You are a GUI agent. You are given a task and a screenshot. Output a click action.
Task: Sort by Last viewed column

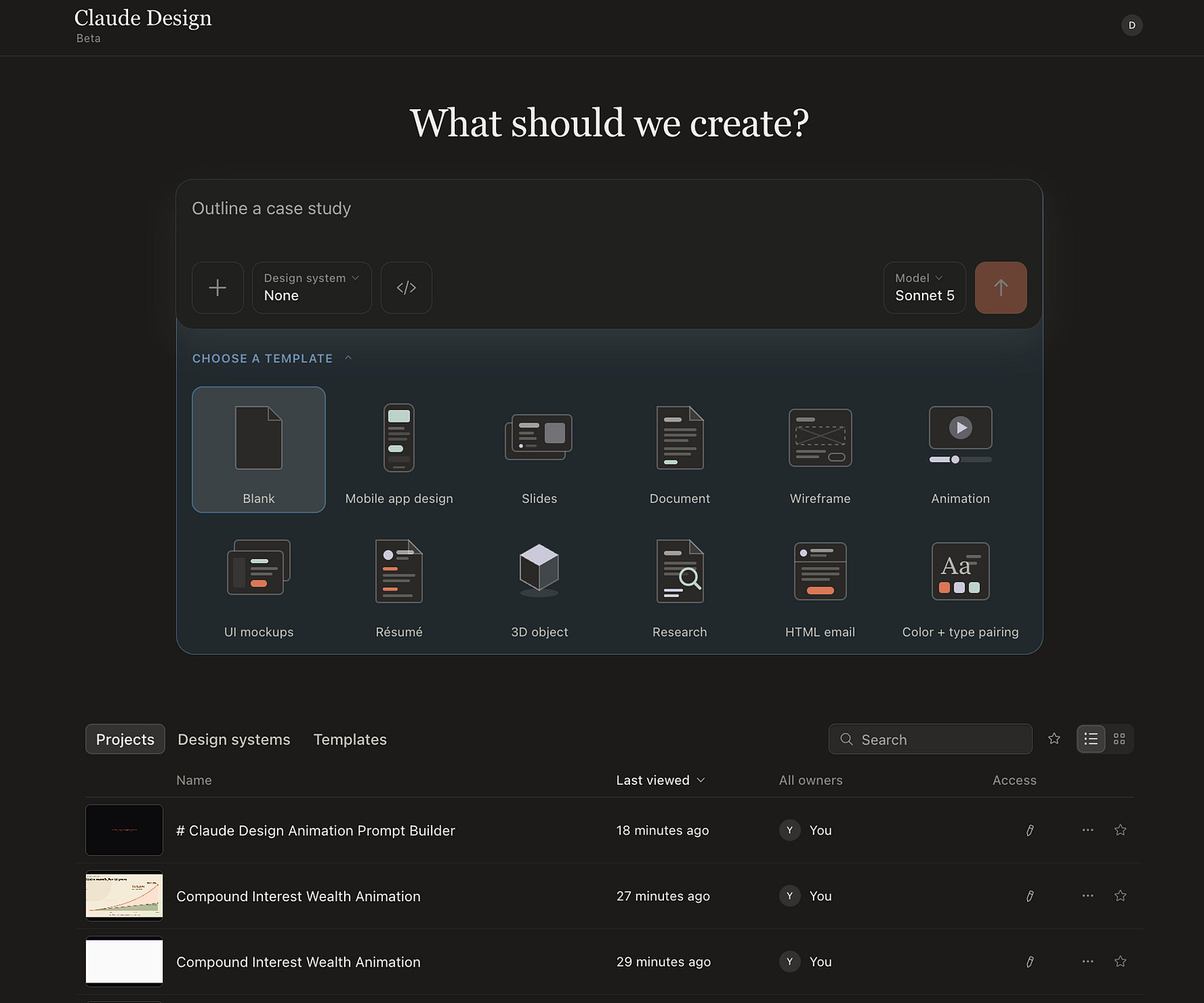click(661, 781)
